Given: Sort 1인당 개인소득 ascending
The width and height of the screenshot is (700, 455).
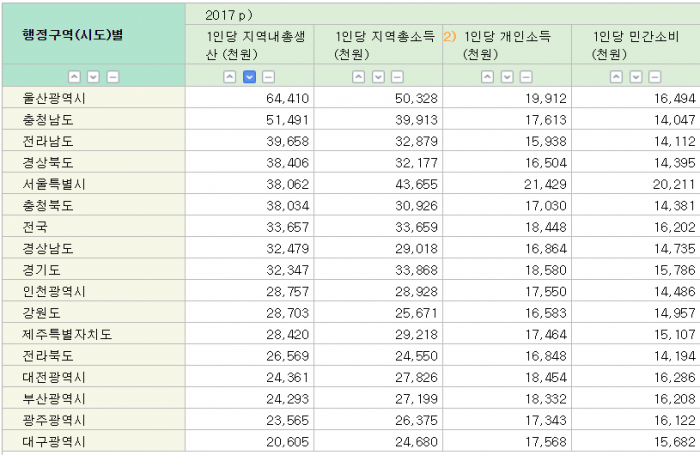Looking at the screenshot, I should click(488, 77).
